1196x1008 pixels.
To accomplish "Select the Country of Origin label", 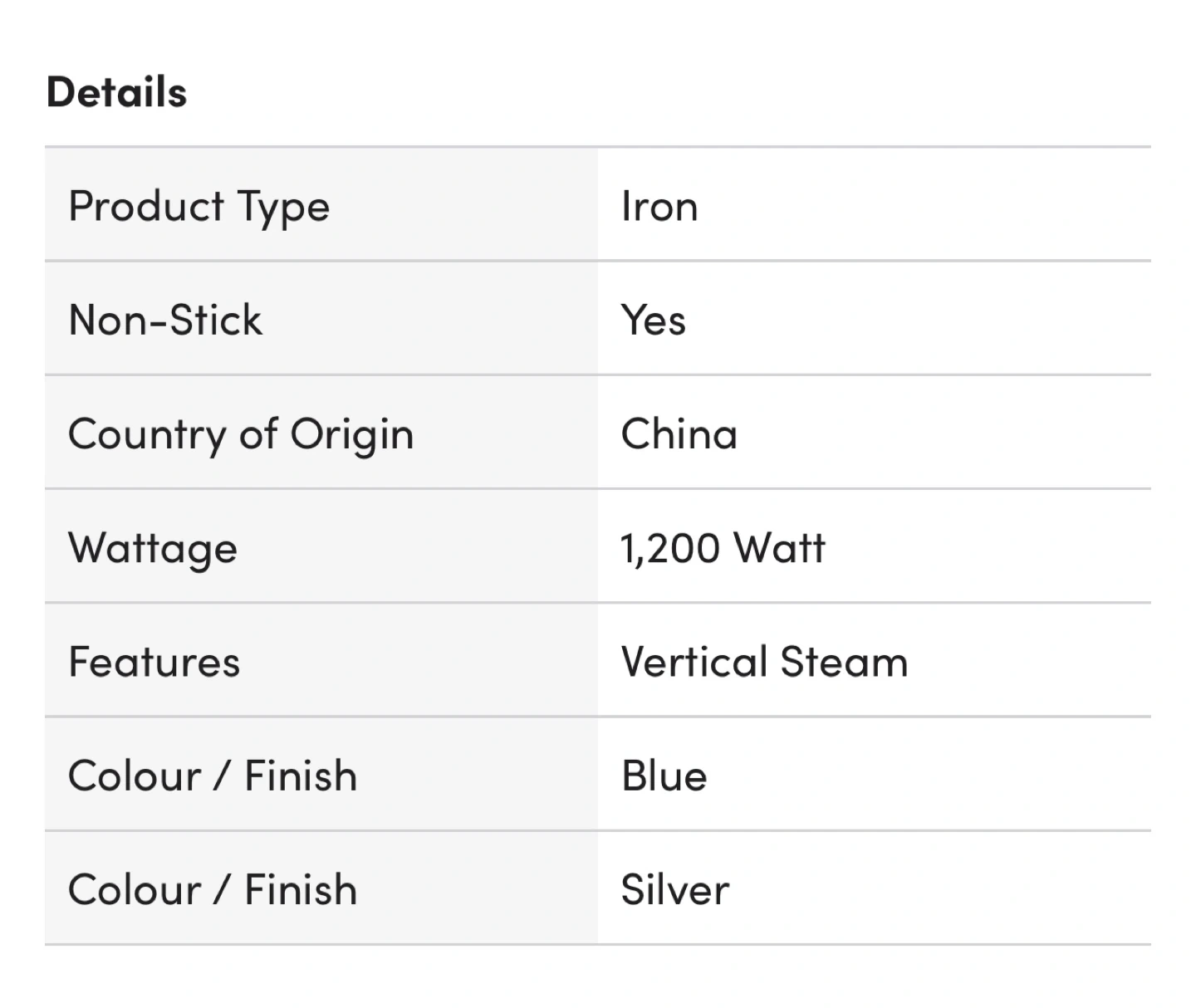I will [x=241, y=434].
